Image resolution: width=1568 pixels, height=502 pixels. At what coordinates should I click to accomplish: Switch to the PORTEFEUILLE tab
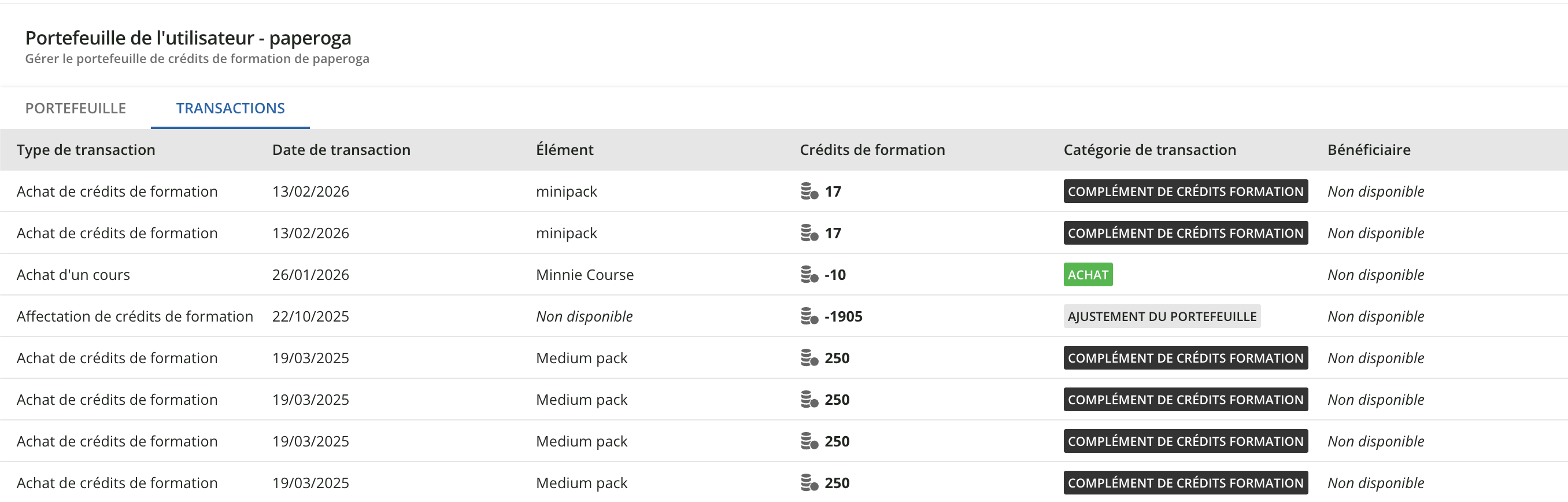(x=76, y=109)
